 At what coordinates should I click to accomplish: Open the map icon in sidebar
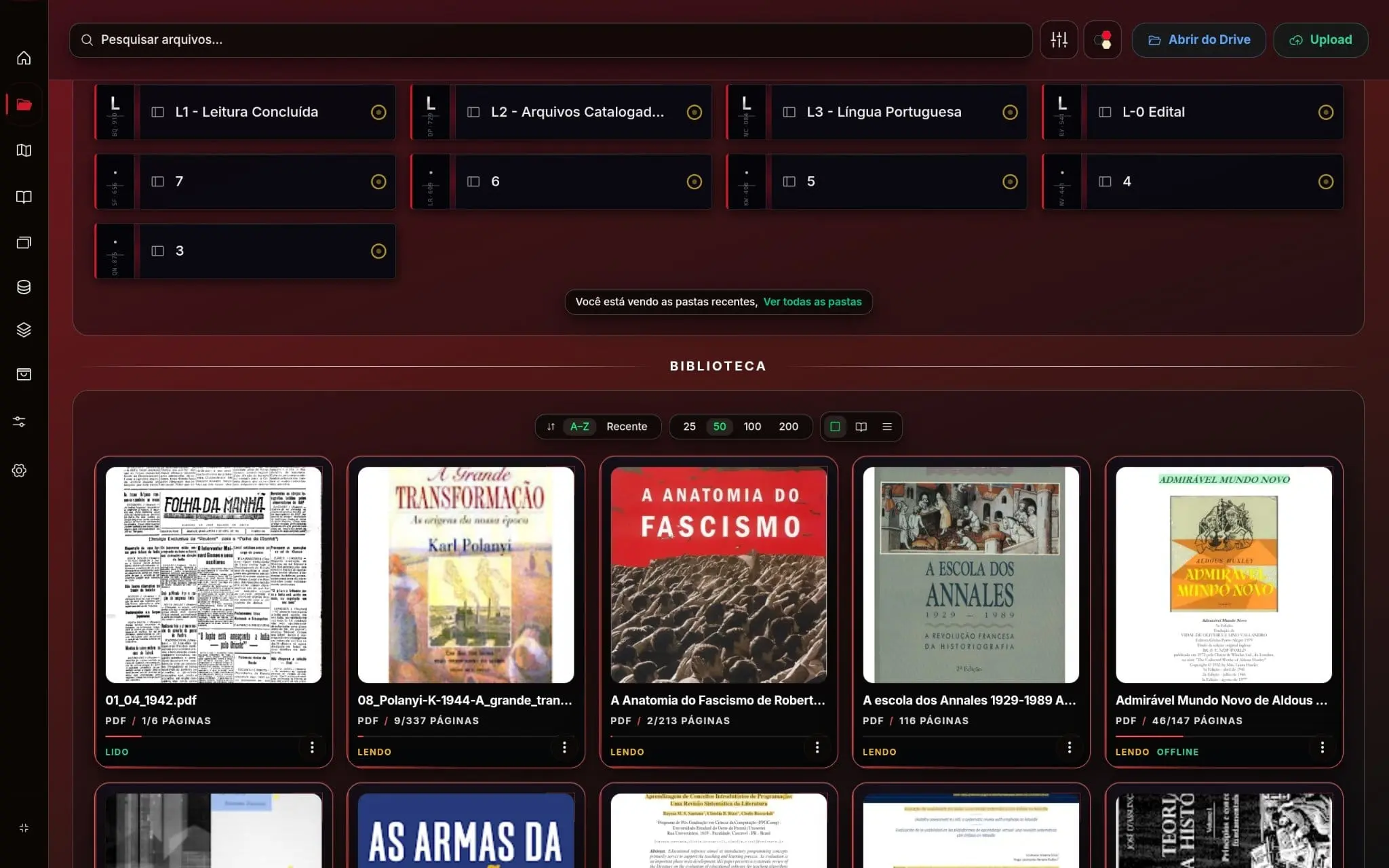24,151
